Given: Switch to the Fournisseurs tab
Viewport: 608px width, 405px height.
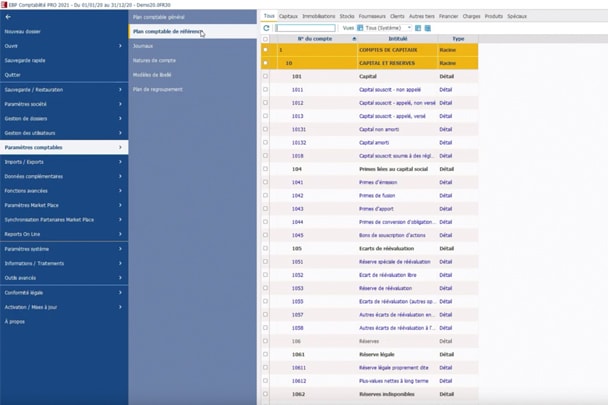Looking at the screenshot, I should 372,16.
